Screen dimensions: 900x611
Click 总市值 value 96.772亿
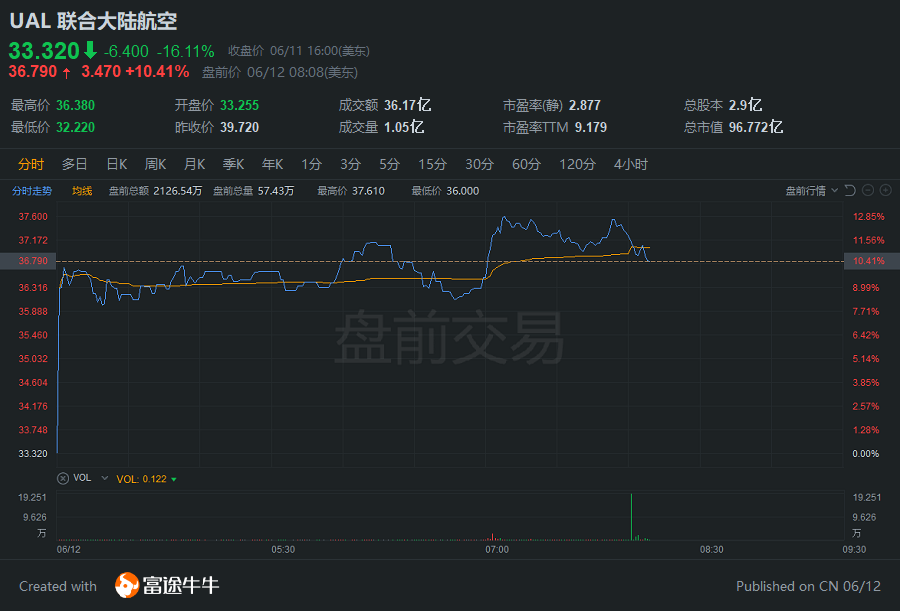click(x=756, y=127)
